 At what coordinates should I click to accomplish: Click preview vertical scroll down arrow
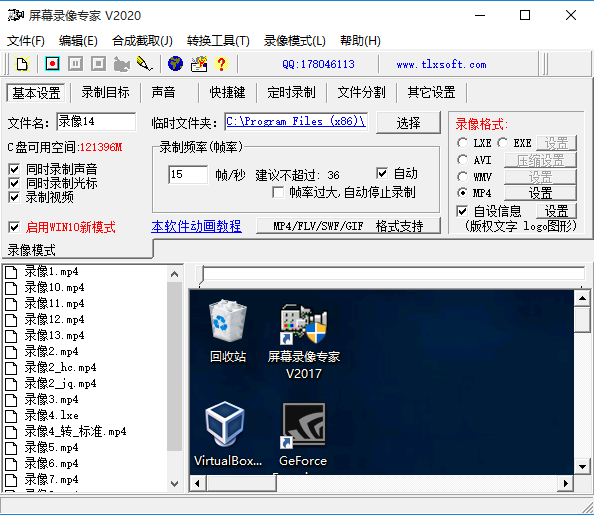point(582,466)
